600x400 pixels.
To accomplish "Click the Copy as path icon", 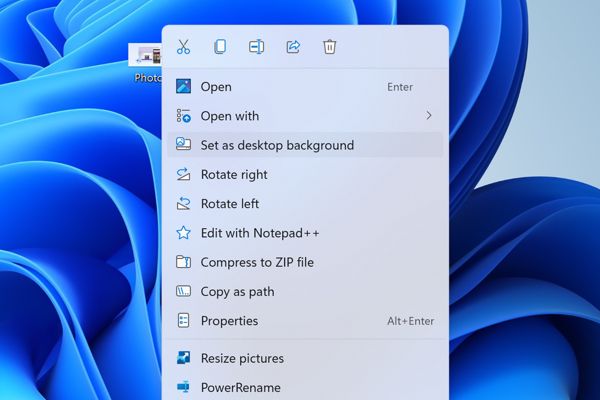I will tap(183, 291).
